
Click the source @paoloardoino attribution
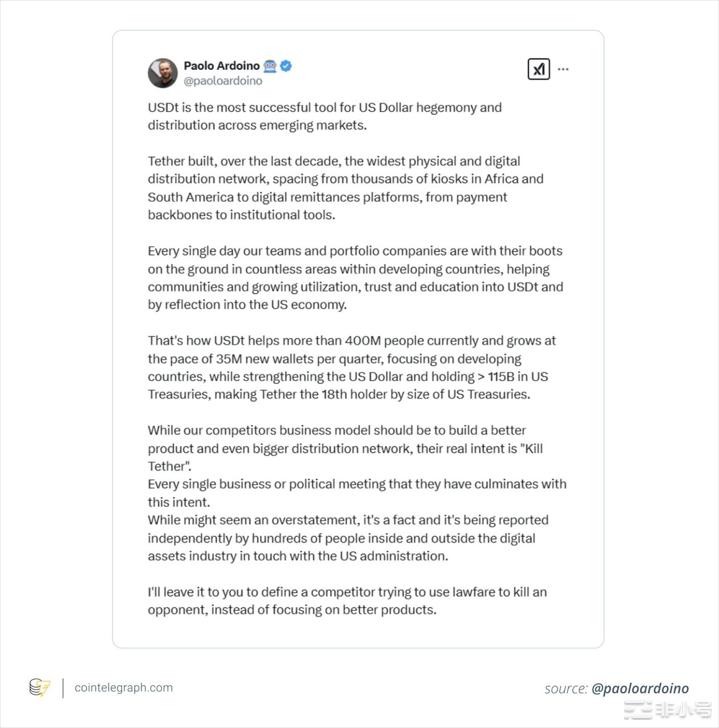(616, 688)
